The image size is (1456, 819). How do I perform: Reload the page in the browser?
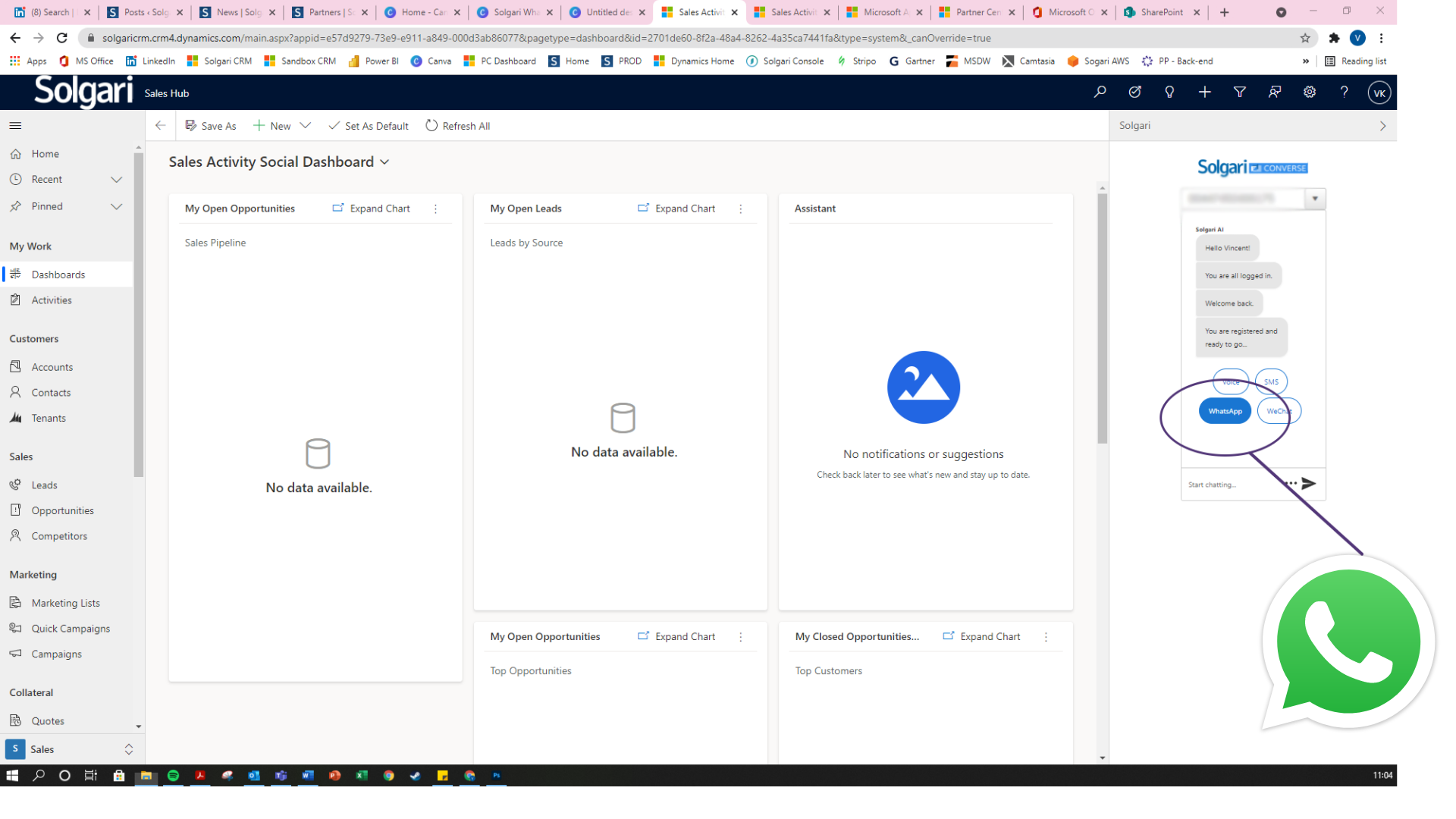(x=62, y=38)
